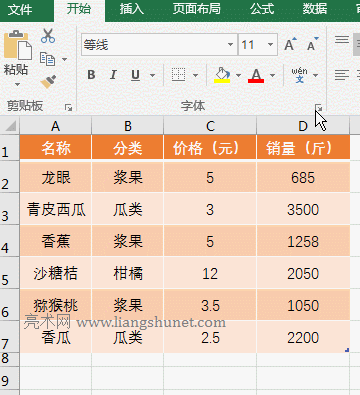Click the 价格（元） header cell

(210, 148)
